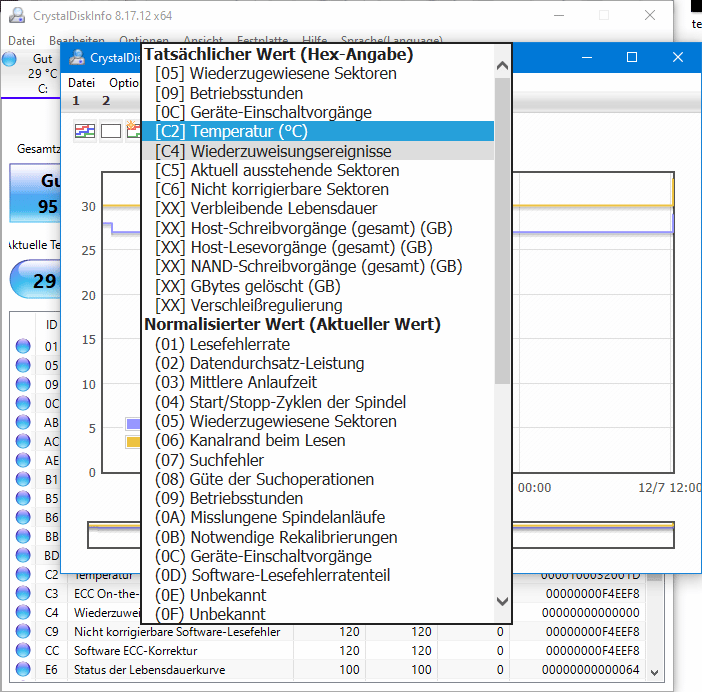Click the status circle of attribute row BD
The image size is (702, 692).
[23, 555]
